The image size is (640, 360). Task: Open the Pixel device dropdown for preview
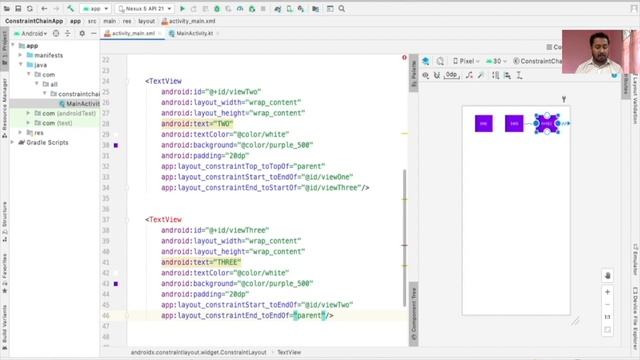466,61
